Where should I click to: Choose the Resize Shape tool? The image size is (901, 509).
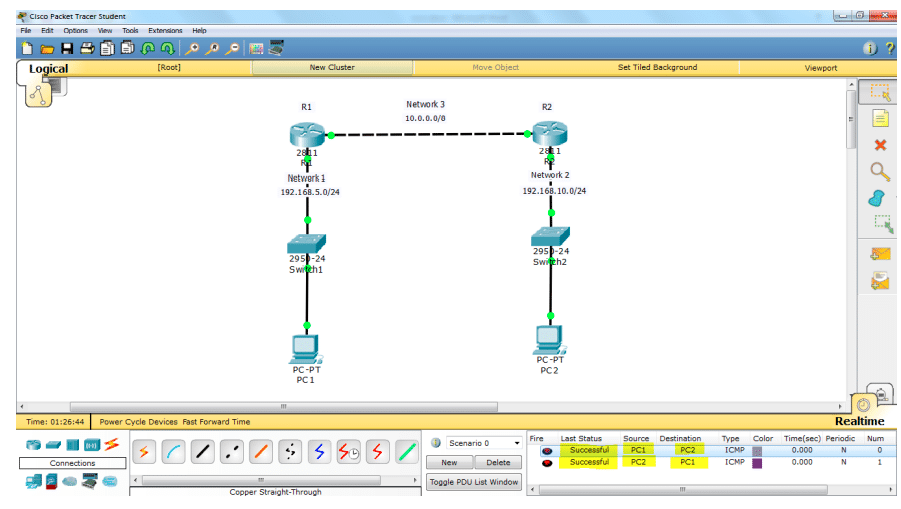point(883,224)
